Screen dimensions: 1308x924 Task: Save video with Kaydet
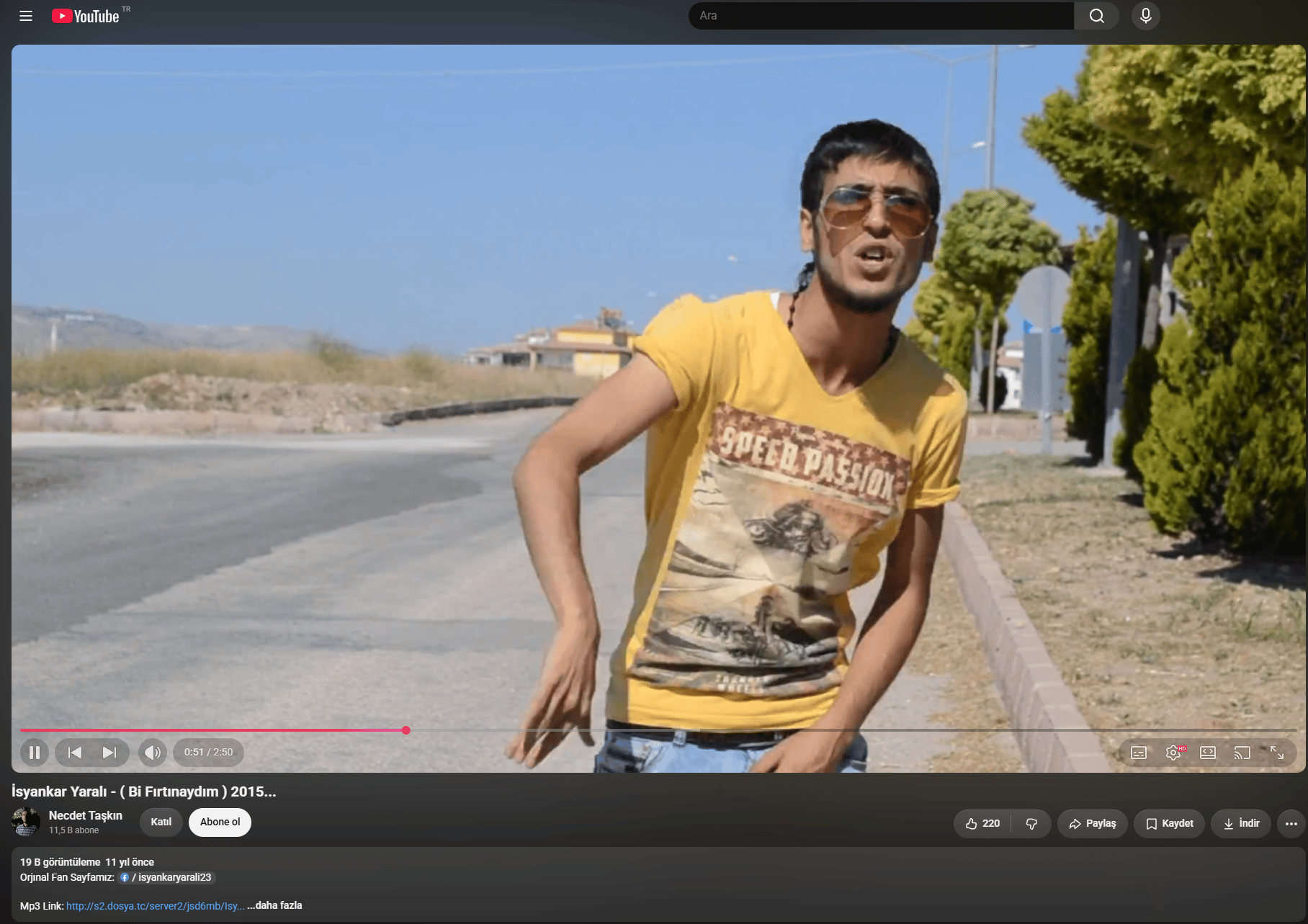pos(1169,824)
